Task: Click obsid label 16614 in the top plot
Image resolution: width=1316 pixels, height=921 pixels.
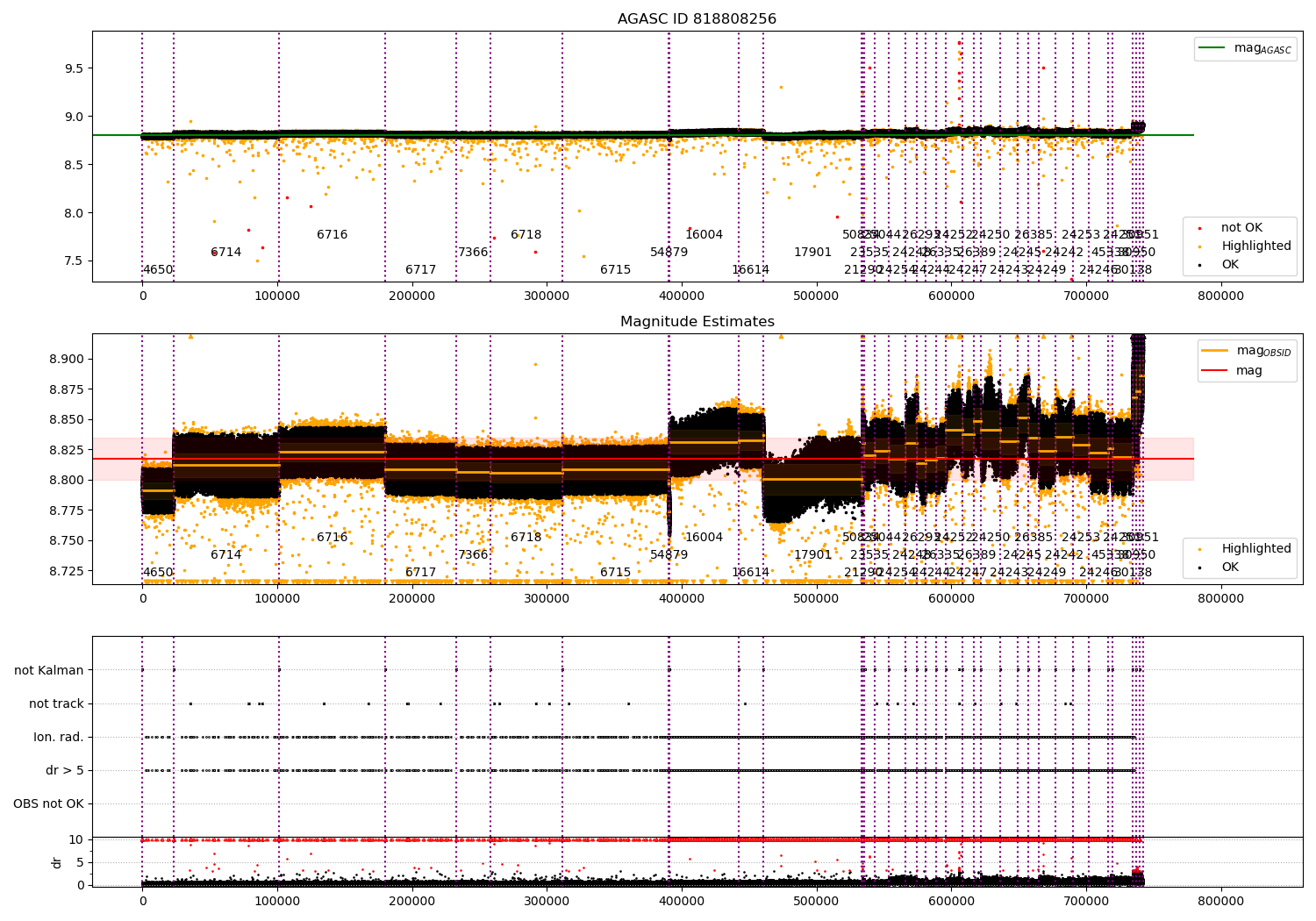Action: (x=751, y=270)
